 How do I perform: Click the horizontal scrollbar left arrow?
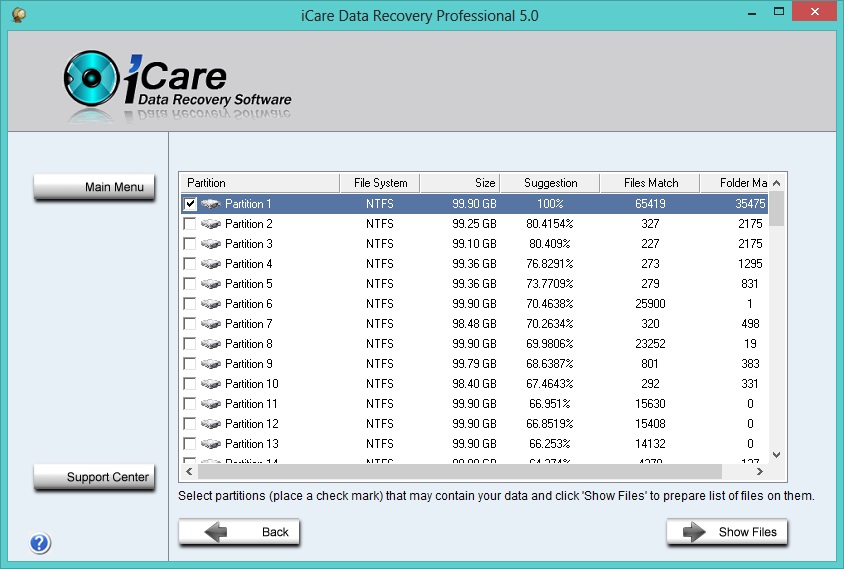[x=189, y=472]
